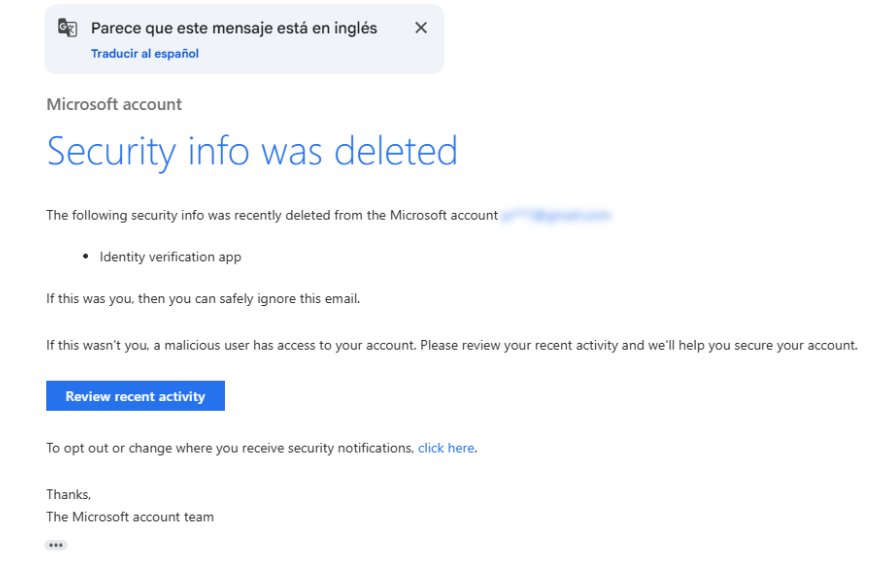
Task: Open the click here opt-out link
Action: (446, 448)
